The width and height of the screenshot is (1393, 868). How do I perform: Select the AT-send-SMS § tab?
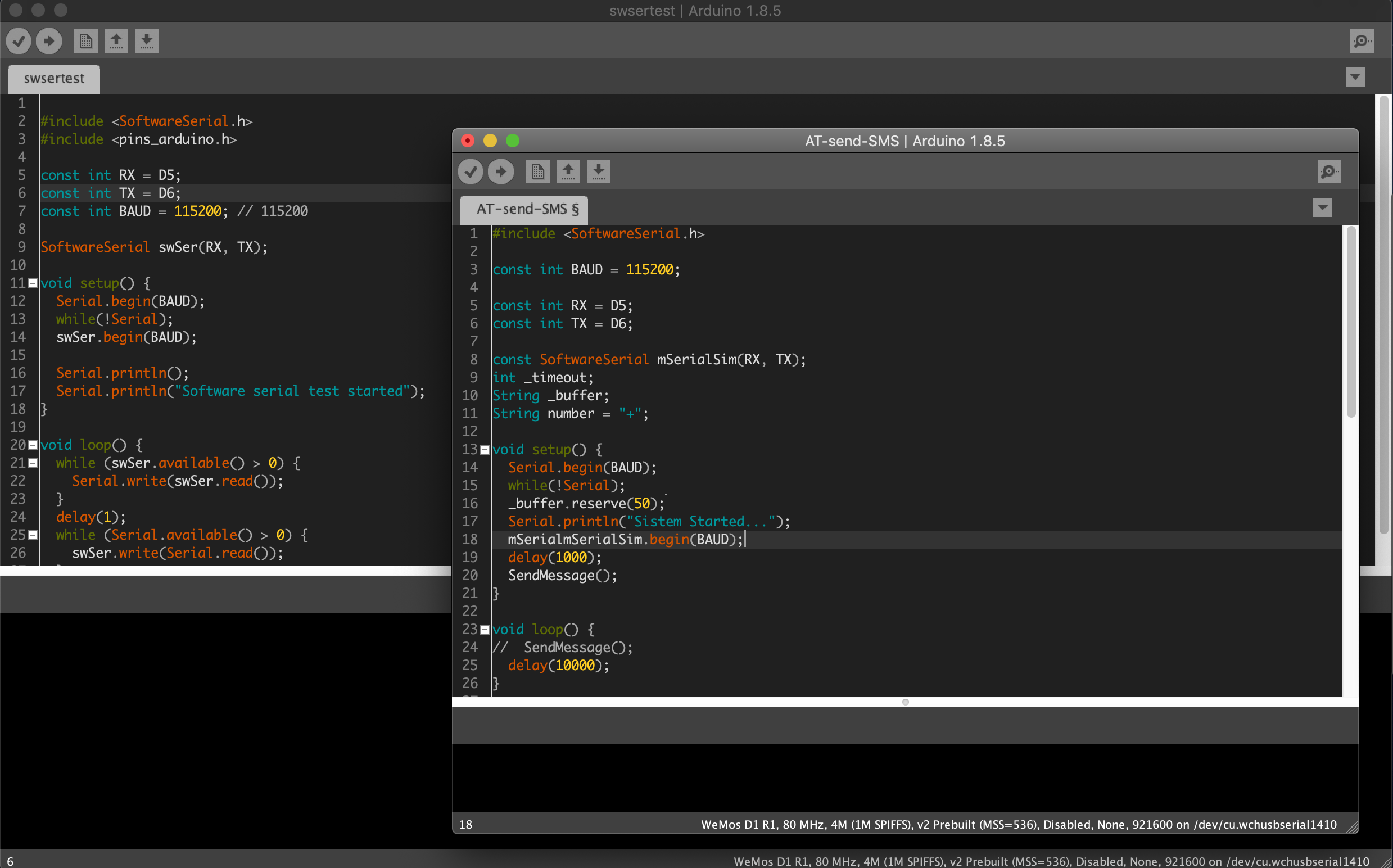[x=523, y=210]
